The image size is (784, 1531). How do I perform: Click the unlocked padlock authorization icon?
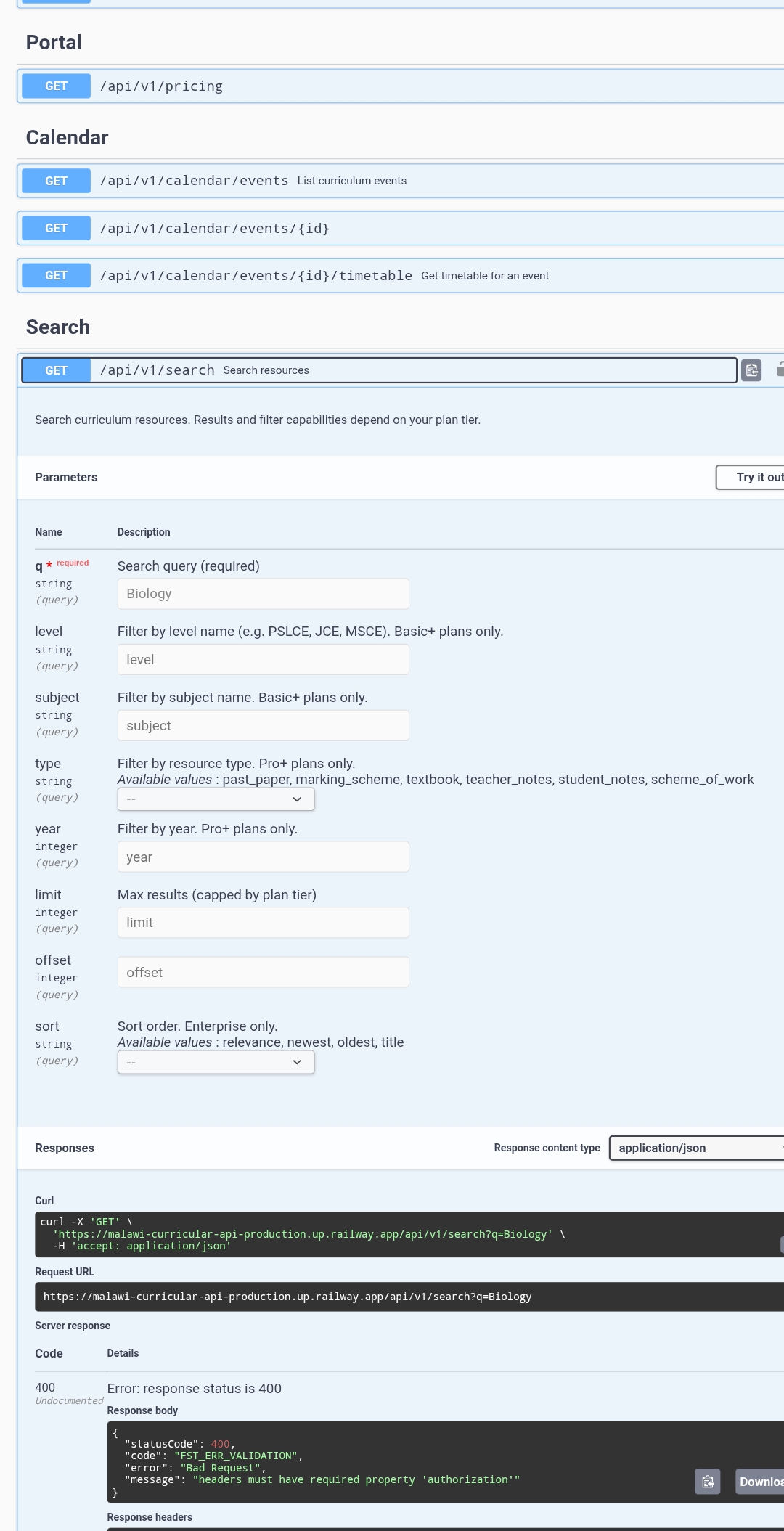(x=780, y=369)
